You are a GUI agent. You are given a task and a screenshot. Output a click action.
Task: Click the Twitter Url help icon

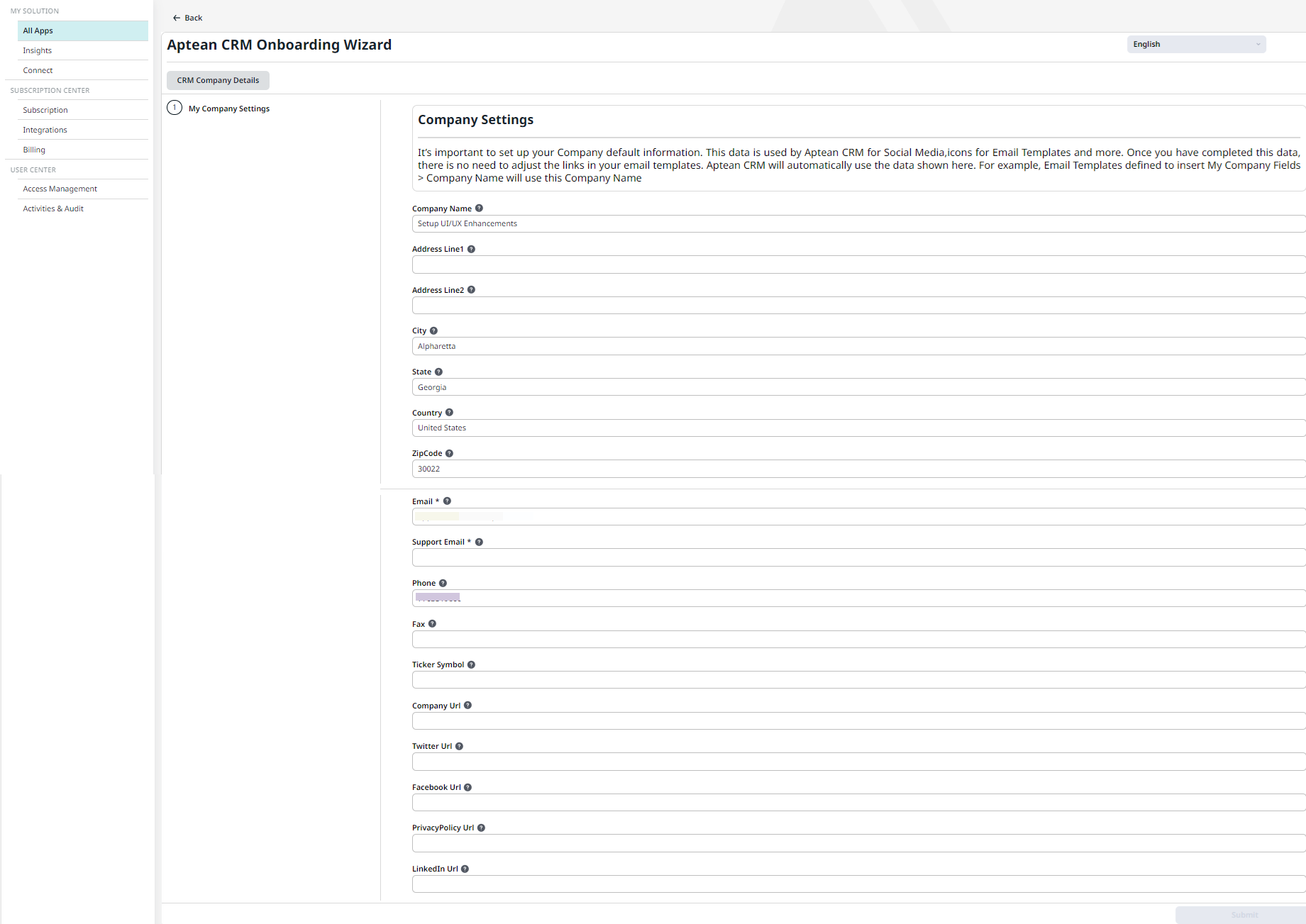459,746
